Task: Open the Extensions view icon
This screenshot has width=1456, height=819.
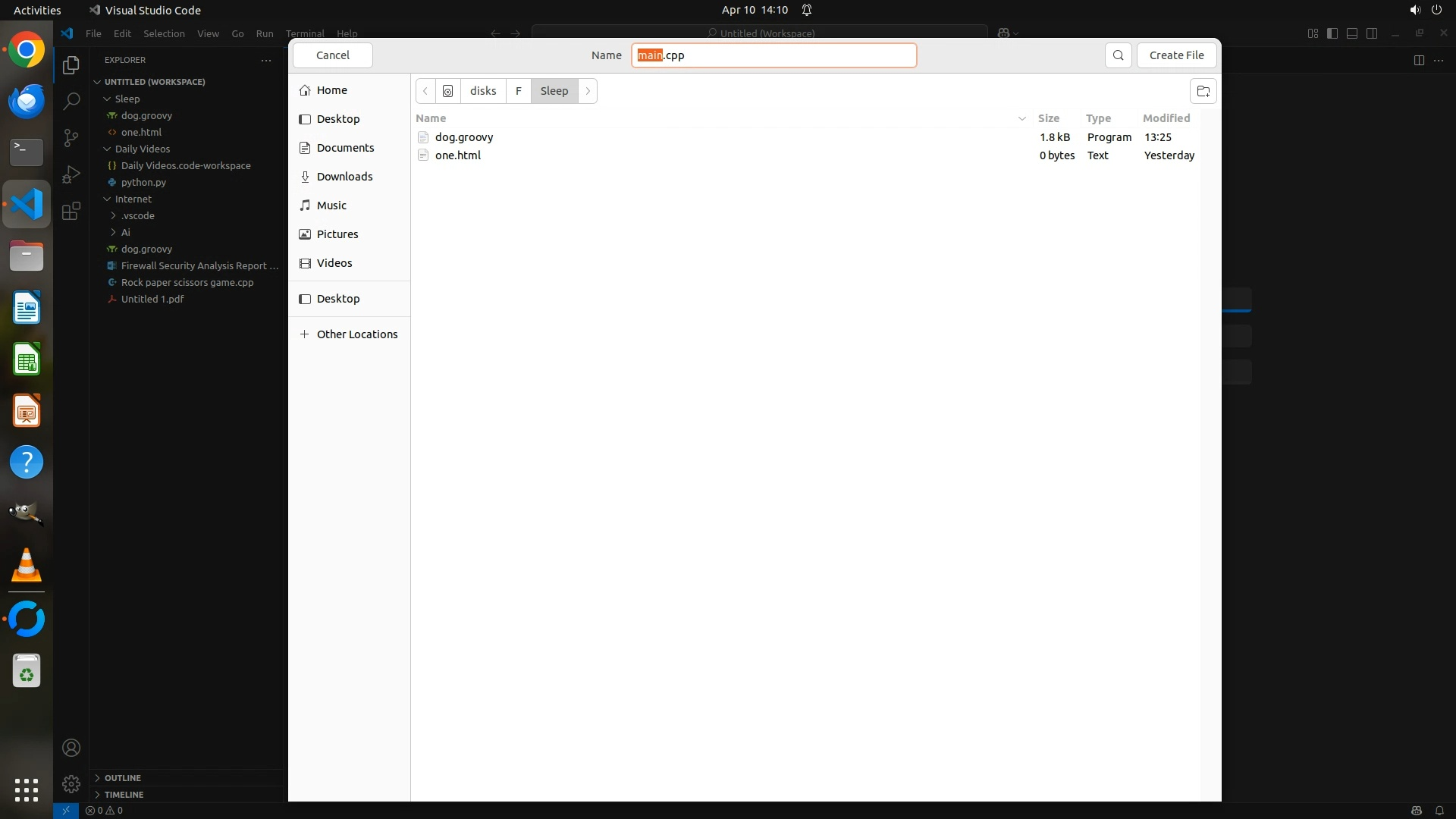Action: tap(71, 211)
